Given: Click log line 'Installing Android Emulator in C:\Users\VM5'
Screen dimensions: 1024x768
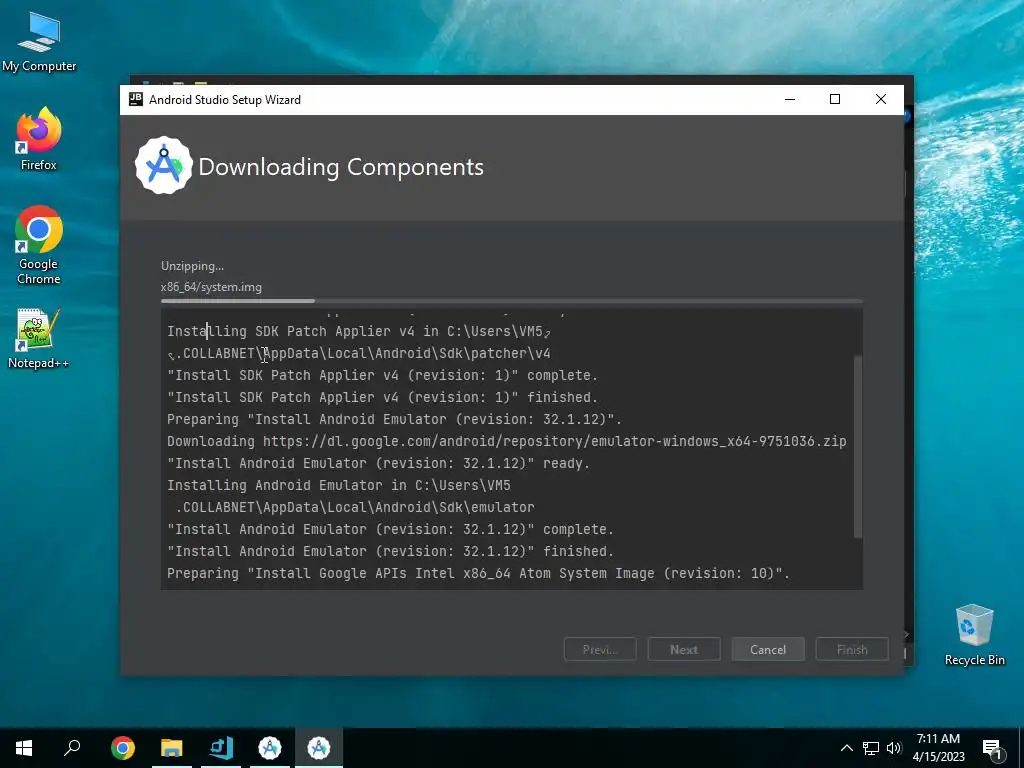Looking at the screenshot, I should click(x=339, y=485).
